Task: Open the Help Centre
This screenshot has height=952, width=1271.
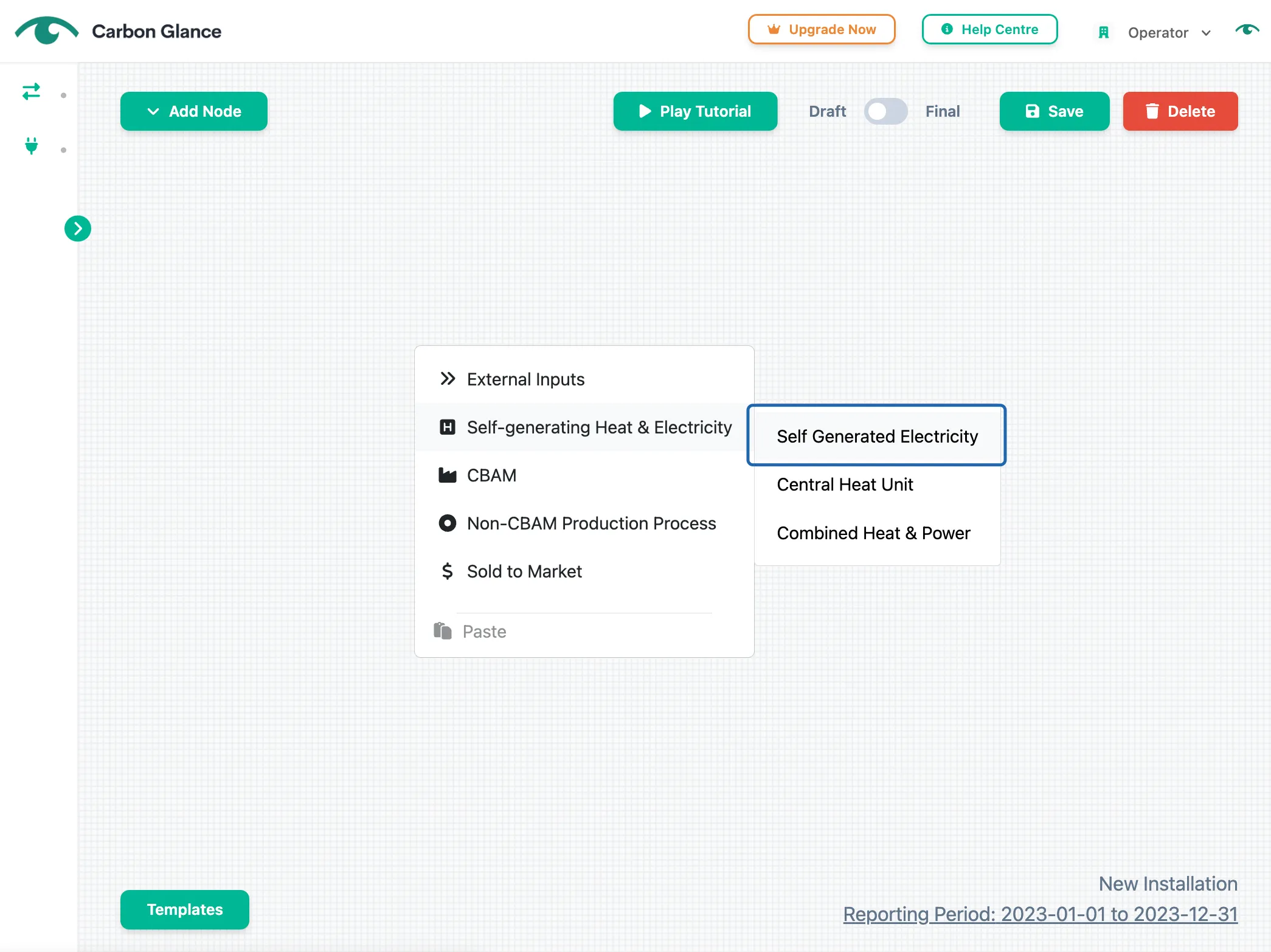Action: 990,29
